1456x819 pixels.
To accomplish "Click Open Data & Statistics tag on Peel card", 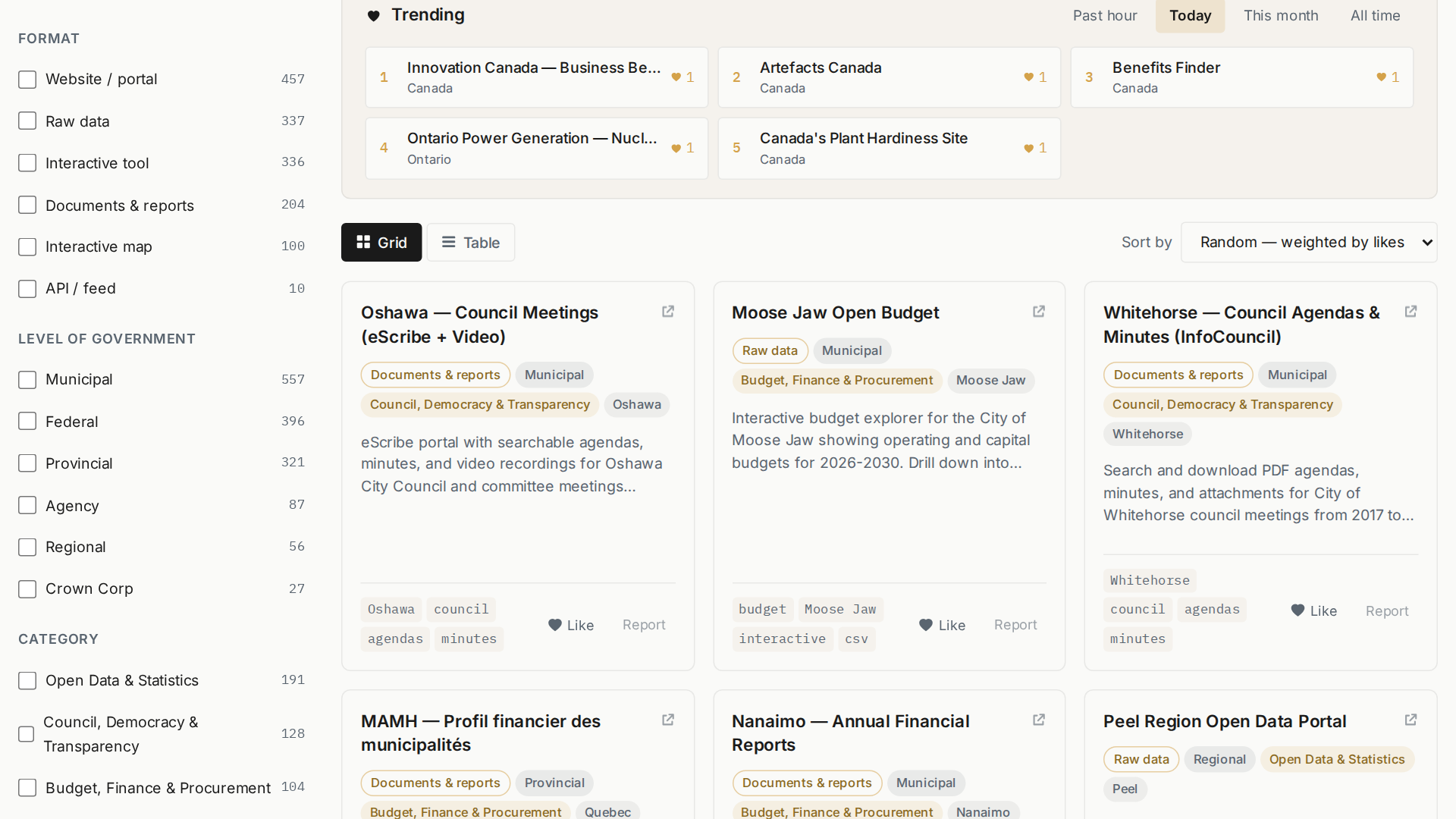I will click(x=1337, y=759).
